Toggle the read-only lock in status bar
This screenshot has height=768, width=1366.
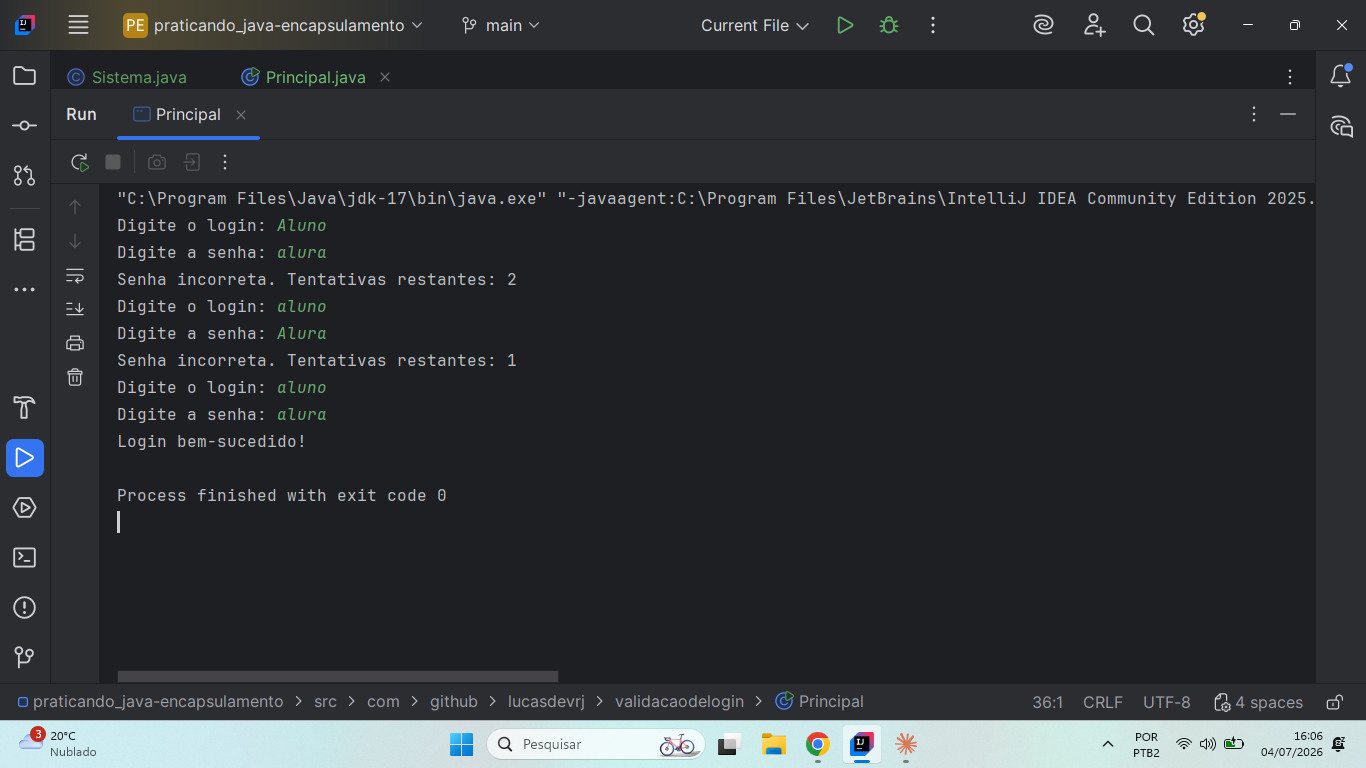(x=1334, y=702)
